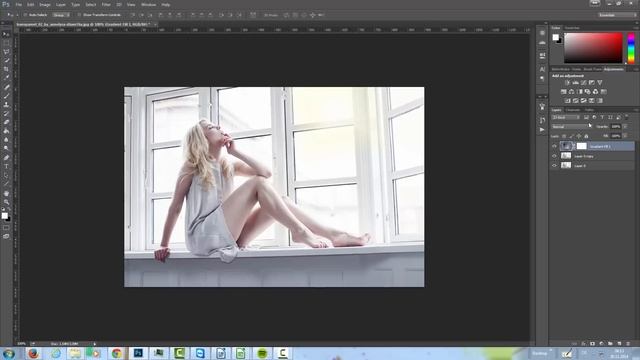Open Auto-Select Group dropdown
The height and width of the screenshot is (360, 640).
[x=61, y=15]
